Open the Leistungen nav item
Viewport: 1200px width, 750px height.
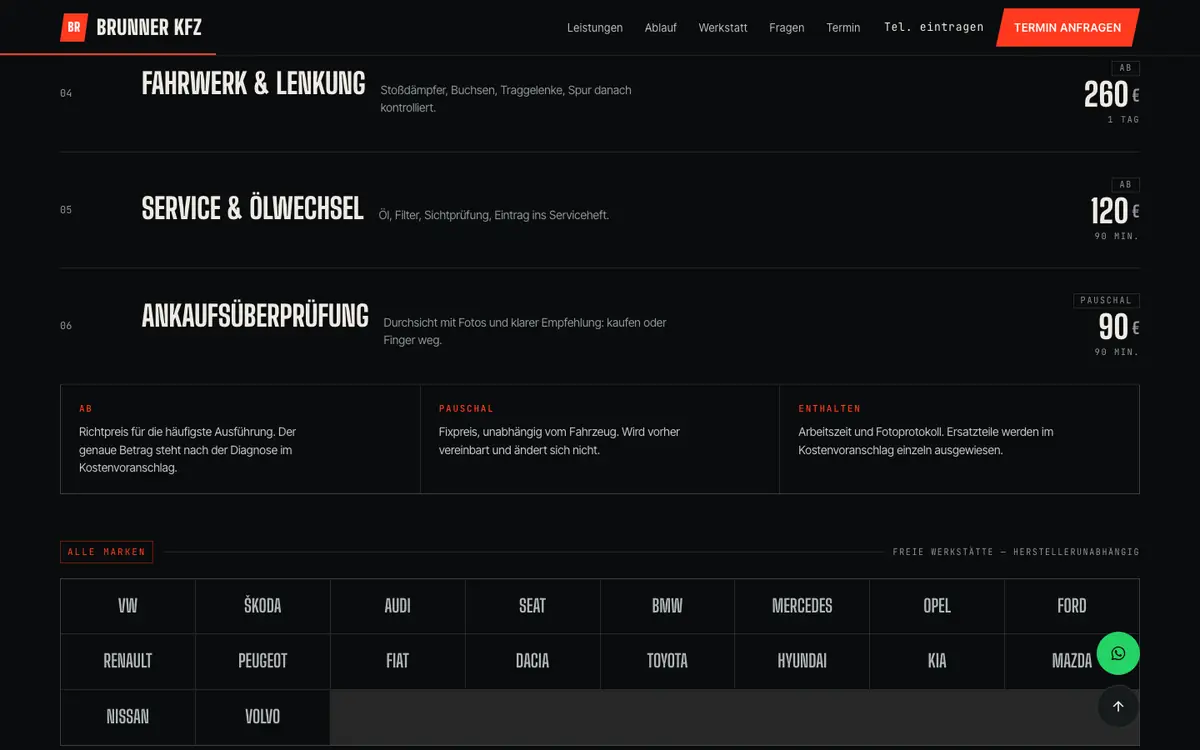(x=595, y=28)
